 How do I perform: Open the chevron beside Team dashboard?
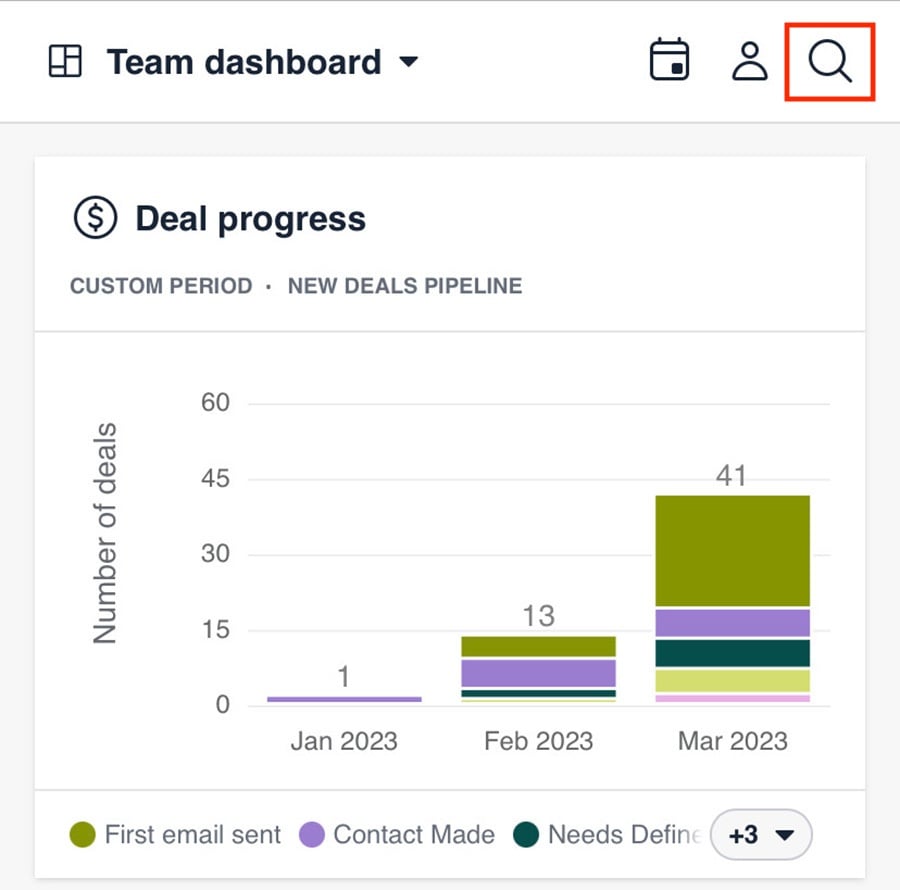(409, 62)
